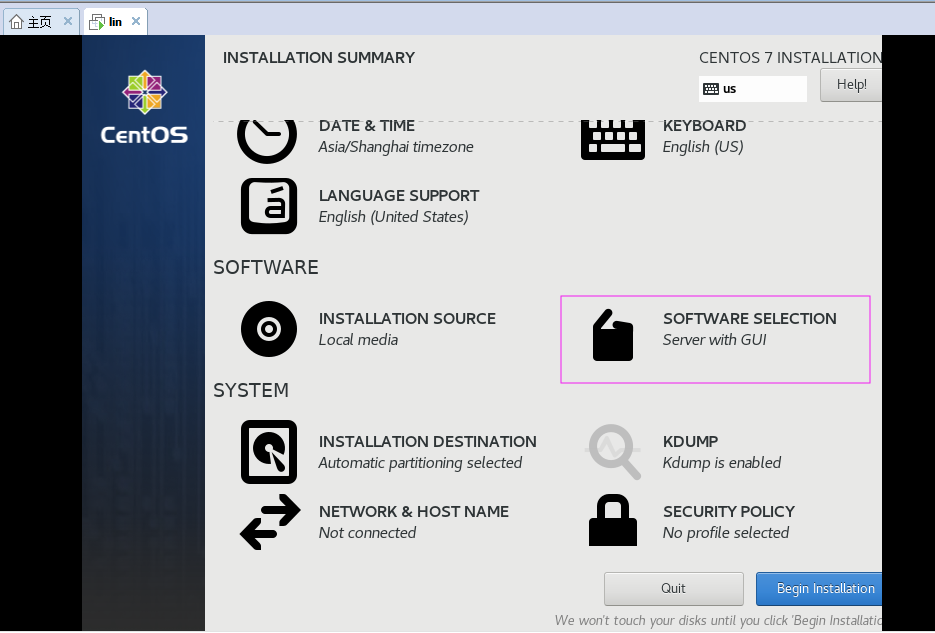Image resolution: width=935 pixels, height=633 pixels.
Task: Click Kdump is enabled text
Action: point(722,463)
